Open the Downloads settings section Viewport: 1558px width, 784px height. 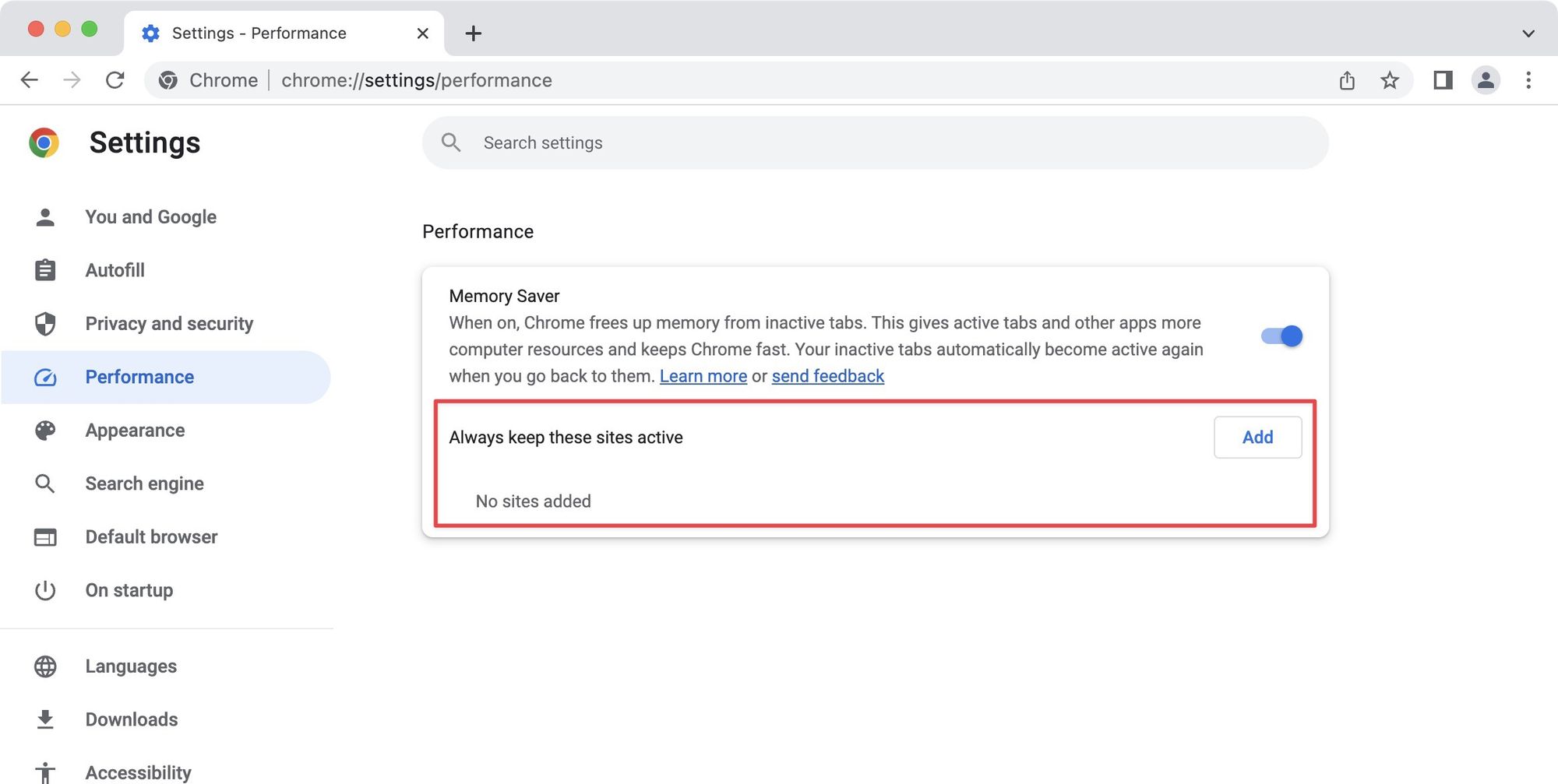(131, 719)
